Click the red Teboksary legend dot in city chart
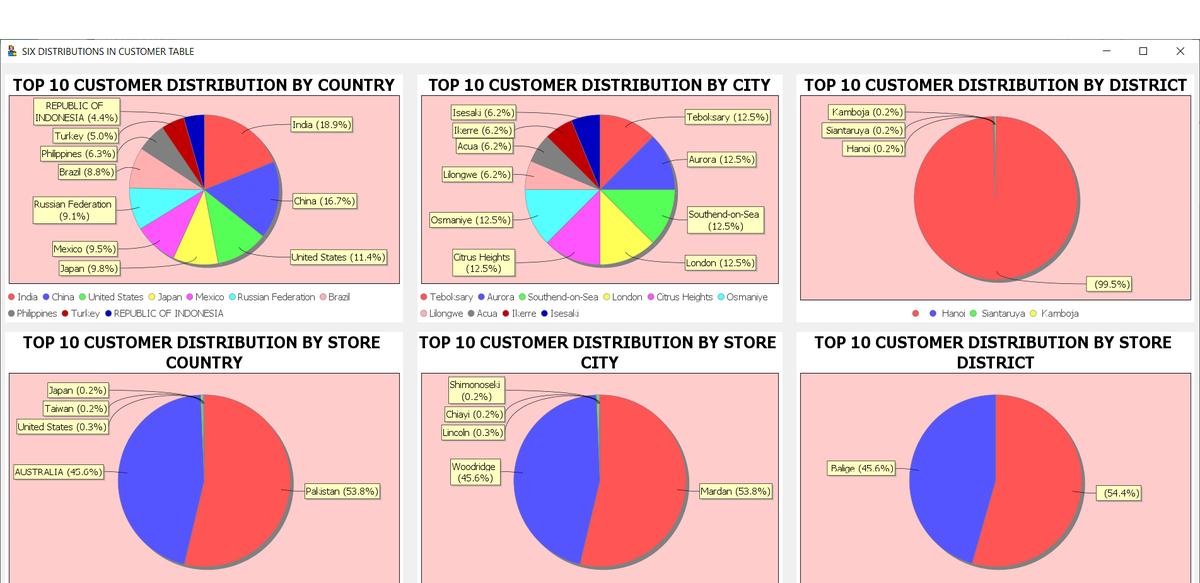Viewport: 1200px width, 583px height. point(425,297)
